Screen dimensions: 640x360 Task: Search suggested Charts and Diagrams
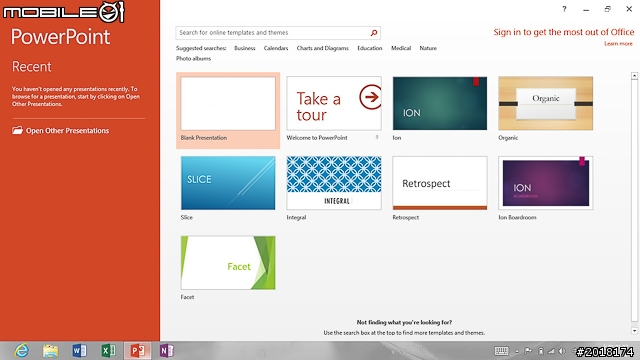322,48
